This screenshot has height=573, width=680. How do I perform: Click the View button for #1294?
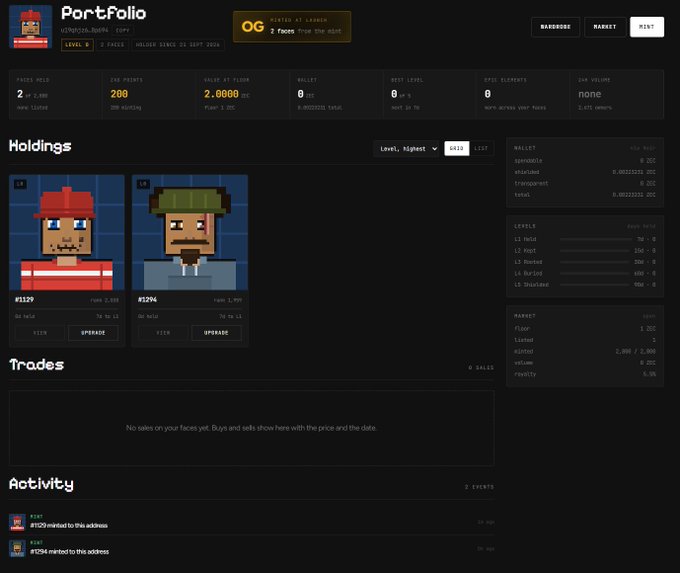click(x=163, y=333)
